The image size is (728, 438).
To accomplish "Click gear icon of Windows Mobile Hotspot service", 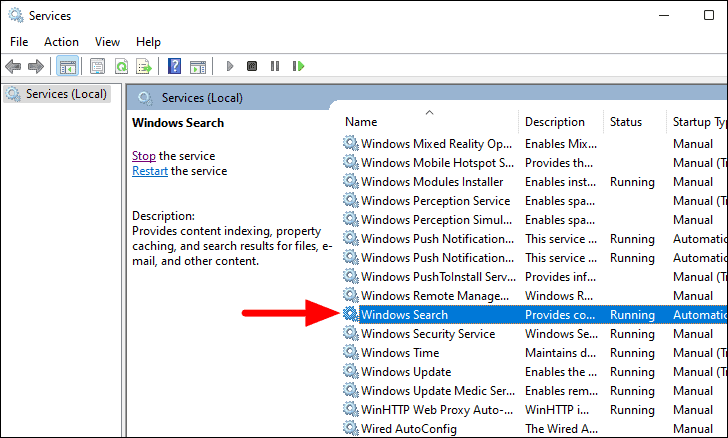I will point(351,162).
